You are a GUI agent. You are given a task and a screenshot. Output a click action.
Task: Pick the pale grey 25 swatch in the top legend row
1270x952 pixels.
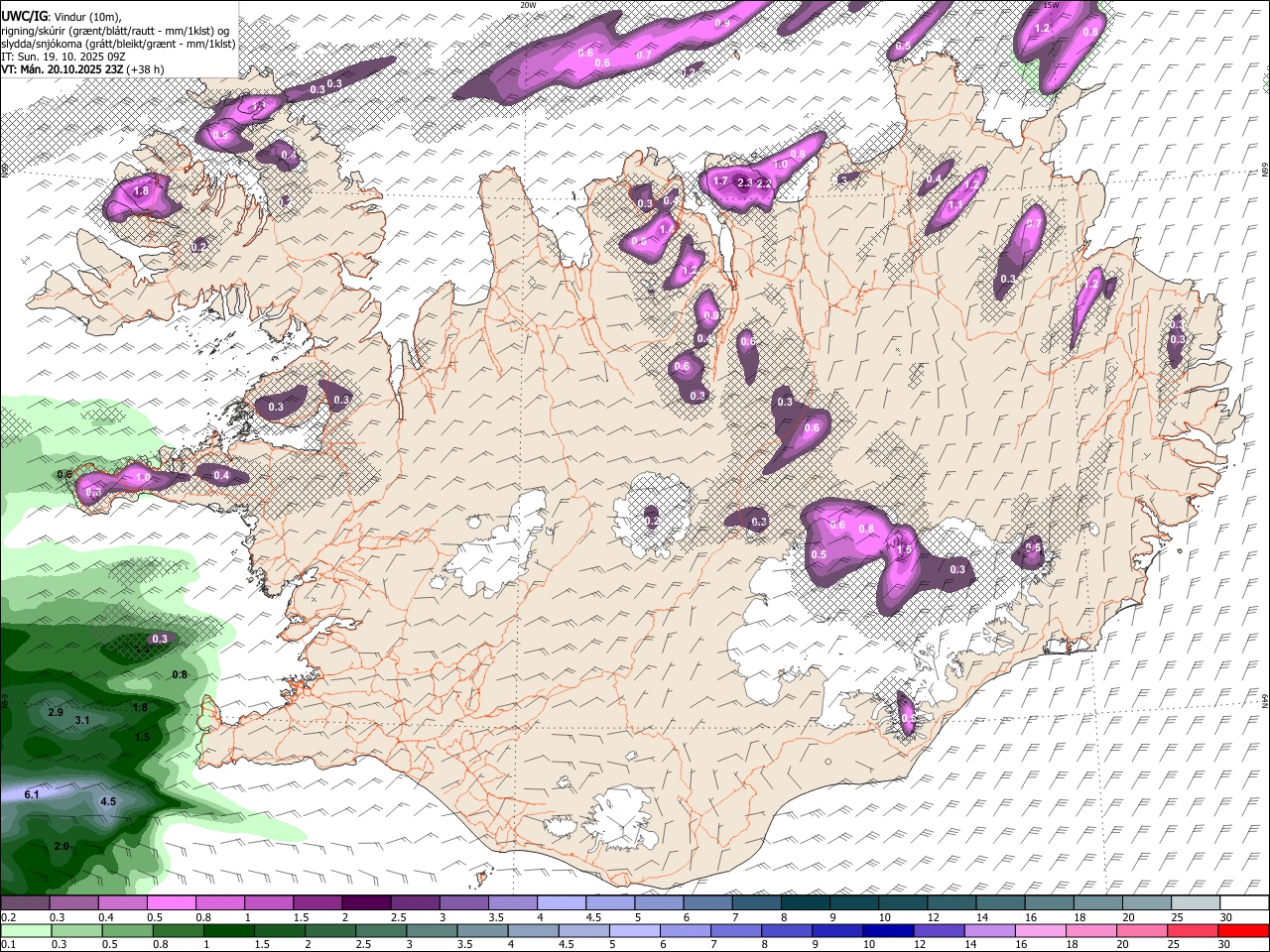(1195, 903)
